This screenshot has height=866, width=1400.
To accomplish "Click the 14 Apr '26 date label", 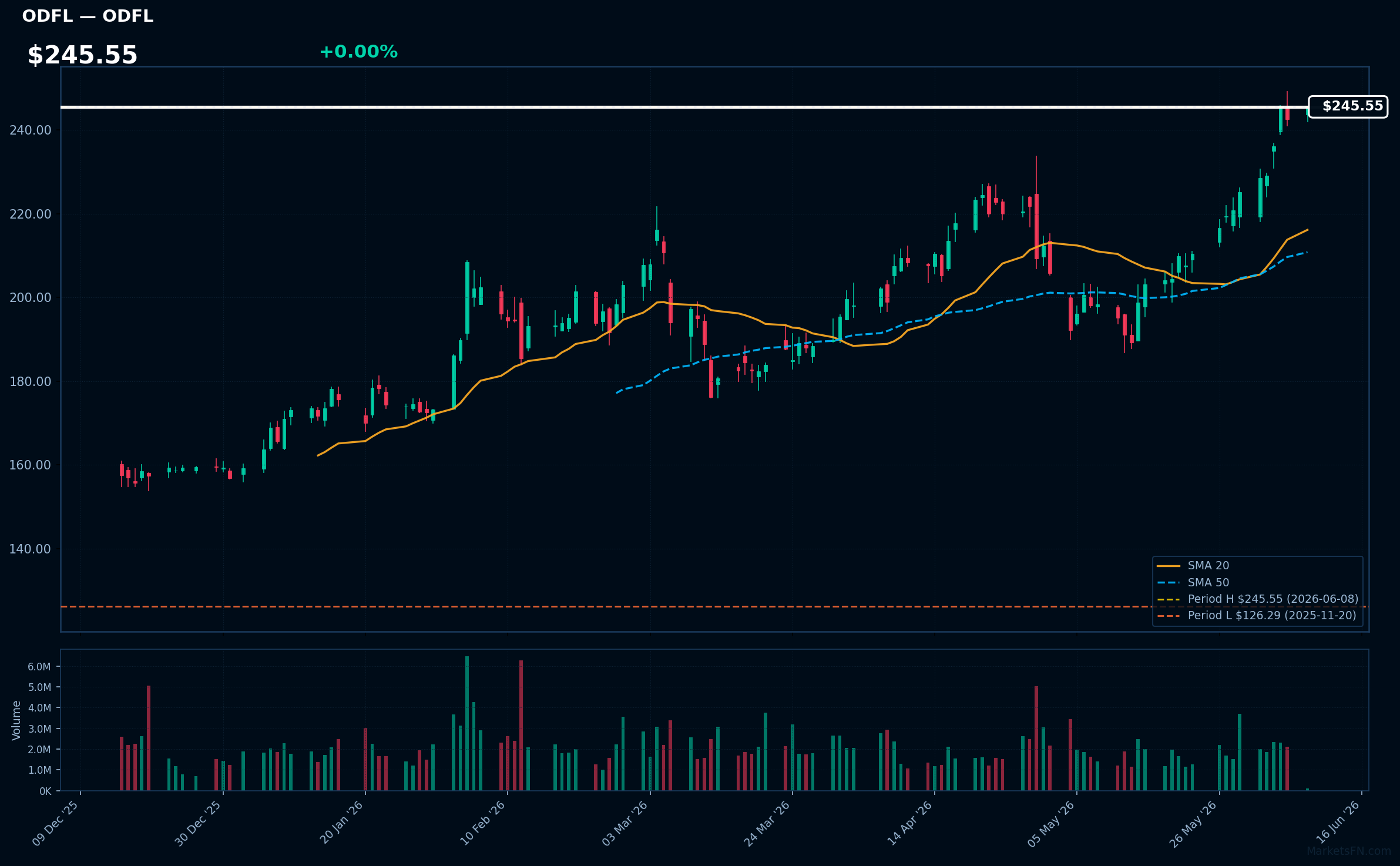I will (909, 824).
